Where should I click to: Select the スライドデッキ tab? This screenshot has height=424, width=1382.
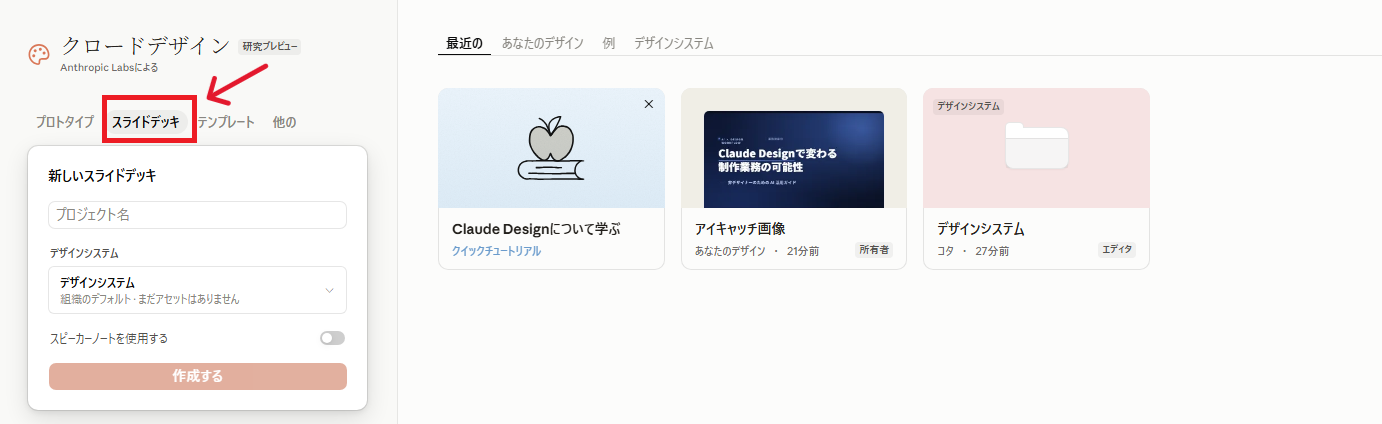(146, 122)
